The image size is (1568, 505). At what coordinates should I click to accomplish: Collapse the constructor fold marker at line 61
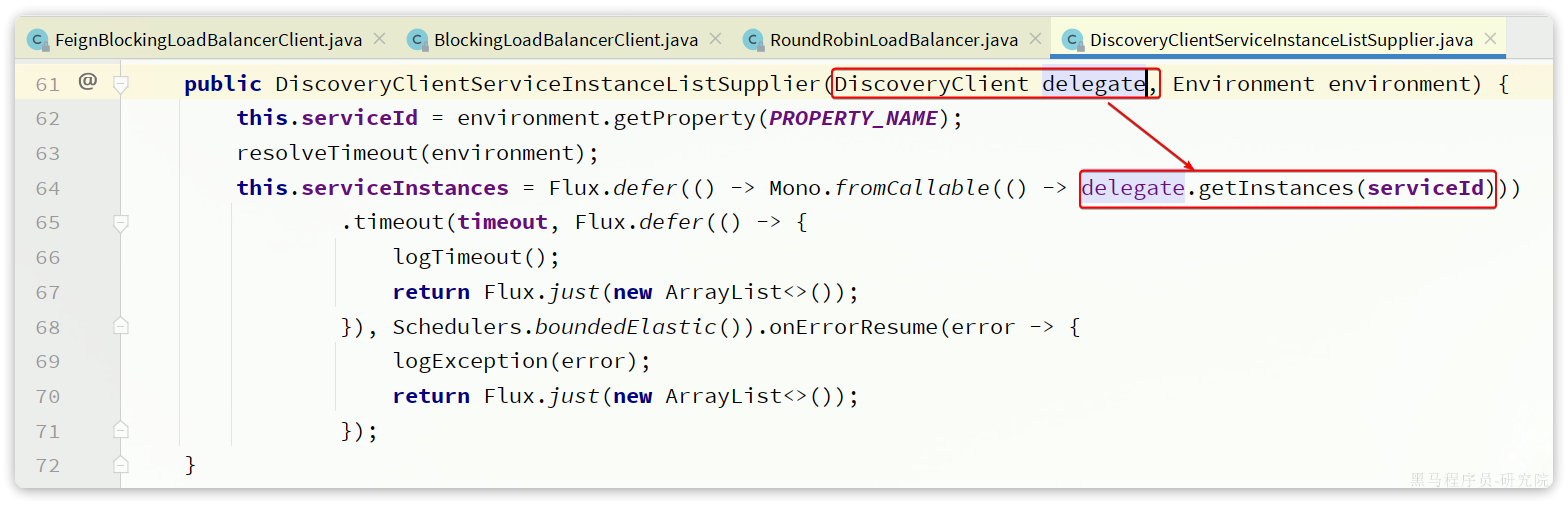tap(121, 84)
